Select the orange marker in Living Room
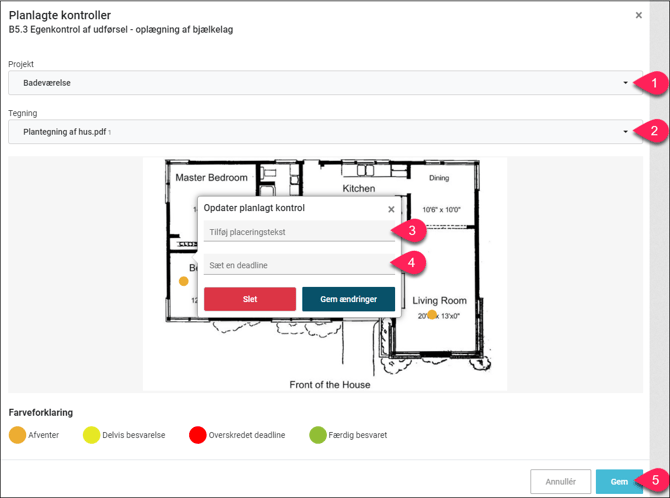This screenshot has width=670, height=498. (432, 315)
